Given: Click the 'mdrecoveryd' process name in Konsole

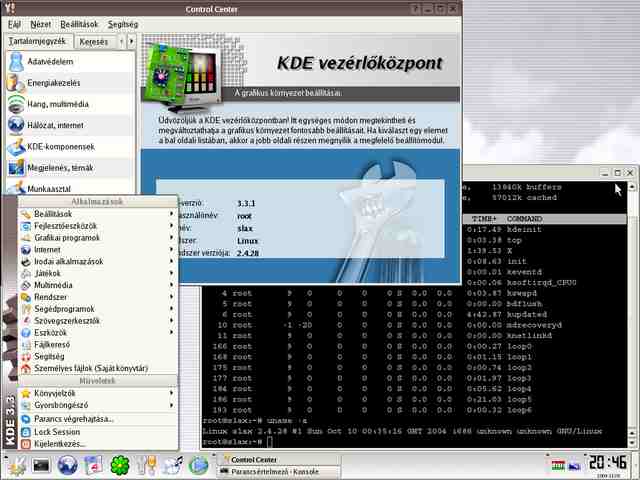Looking at the screenshot, I should 534,325.
